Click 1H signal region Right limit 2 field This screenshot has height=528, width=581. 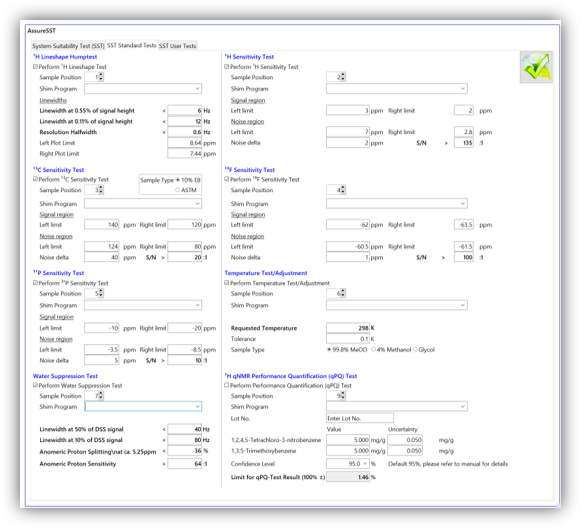[464, 110]
